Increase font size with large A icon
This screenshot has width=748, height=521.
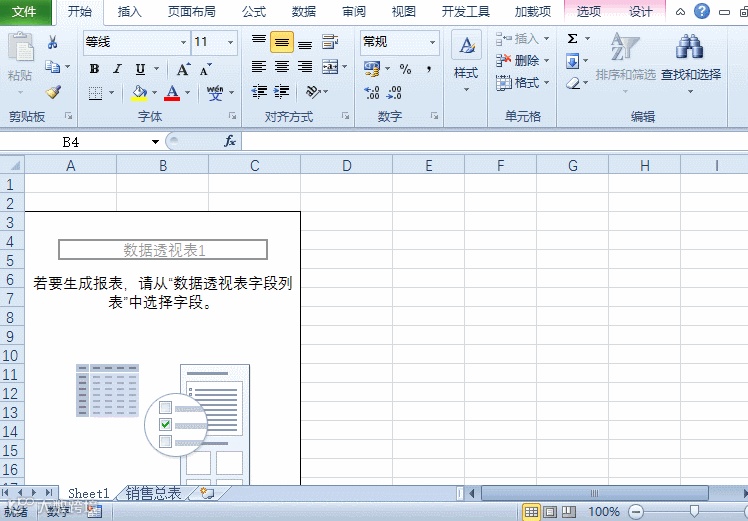183,69
